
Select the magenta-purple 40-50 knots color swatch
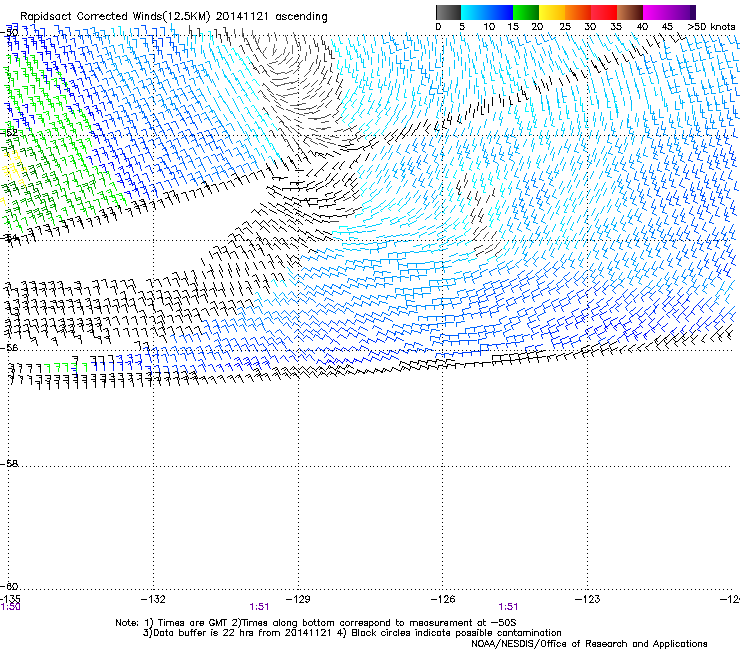[x=669, y=12]
